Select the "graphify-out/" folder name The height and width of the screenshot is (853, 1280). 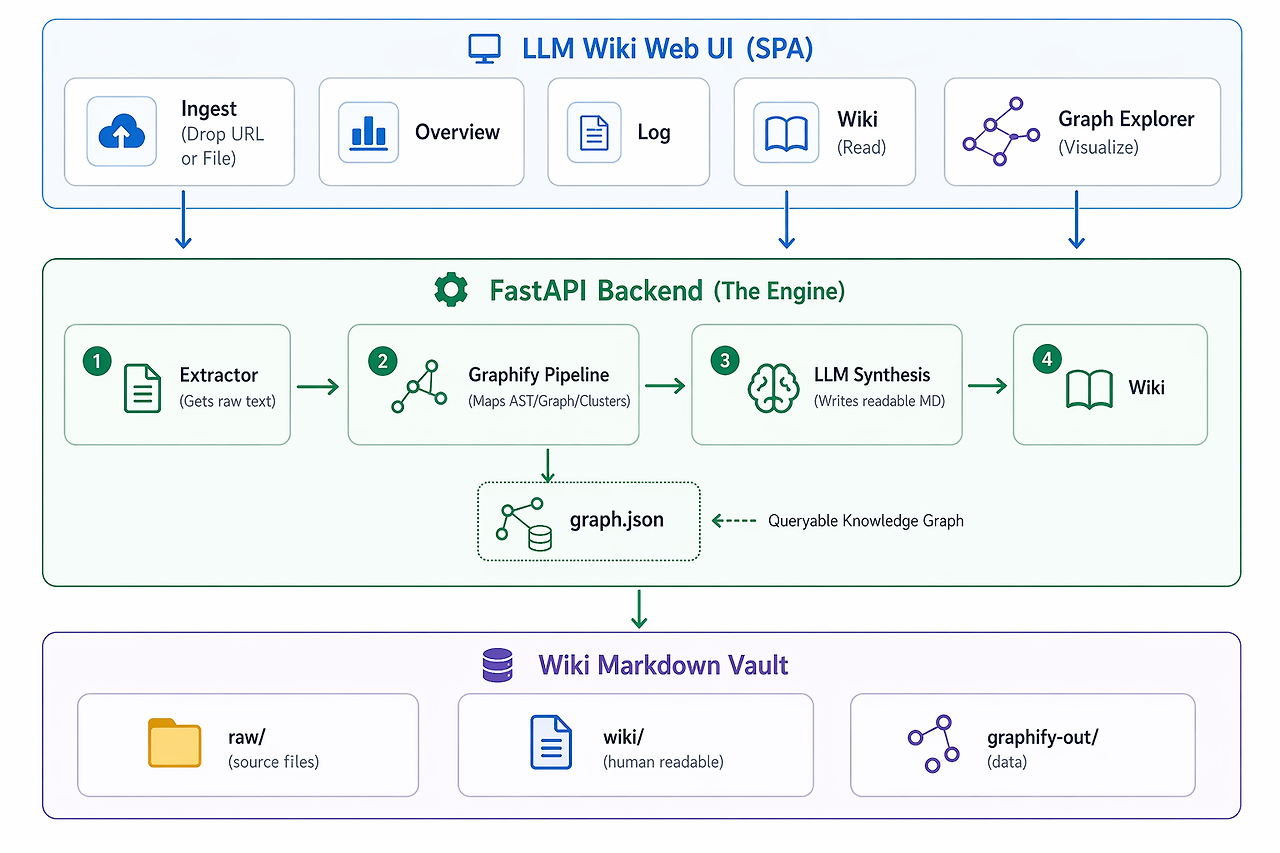tap(1043, 737)
